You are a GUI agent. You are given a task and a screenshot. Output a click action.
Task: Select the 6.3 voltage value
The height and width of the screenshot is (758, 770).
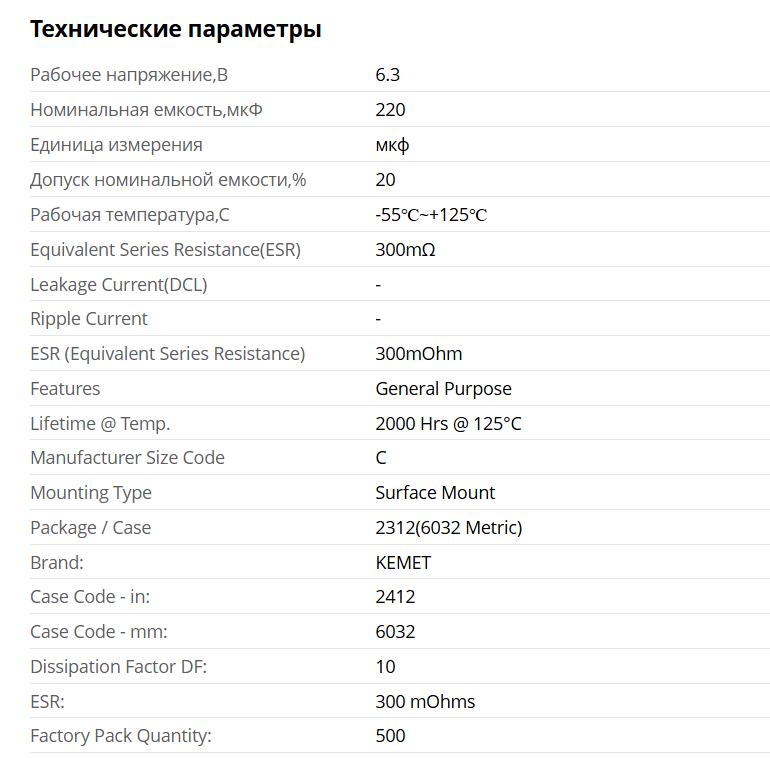click(388, 75)
